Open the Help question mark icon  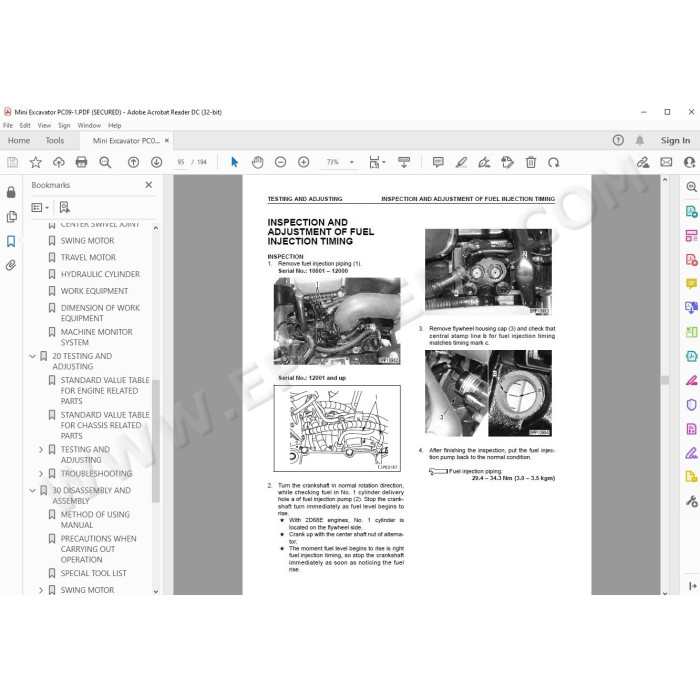coord(618,140)
